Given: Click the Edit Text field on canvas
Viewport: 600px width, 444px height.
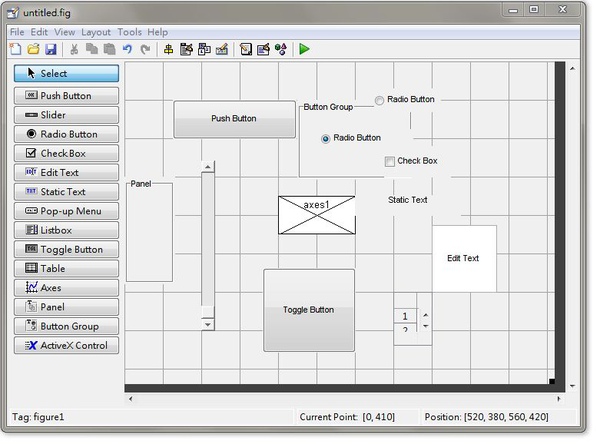Looking at the screenshot, I should (464, 259).
